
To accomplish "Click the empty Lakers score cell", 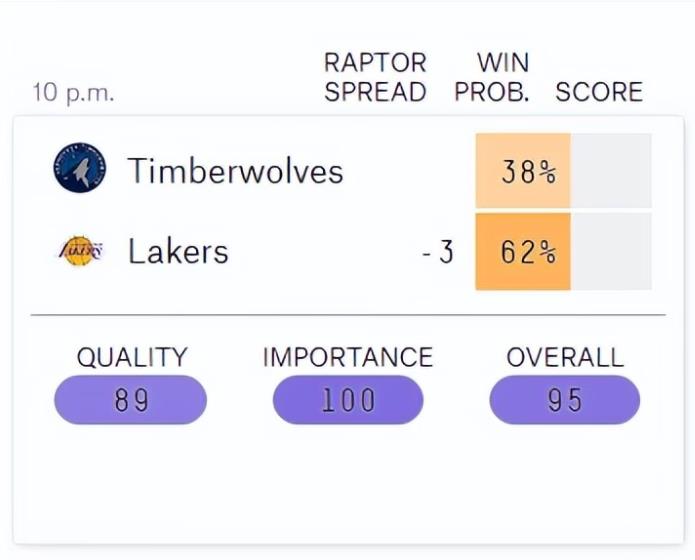I will [x=611, y=252].
